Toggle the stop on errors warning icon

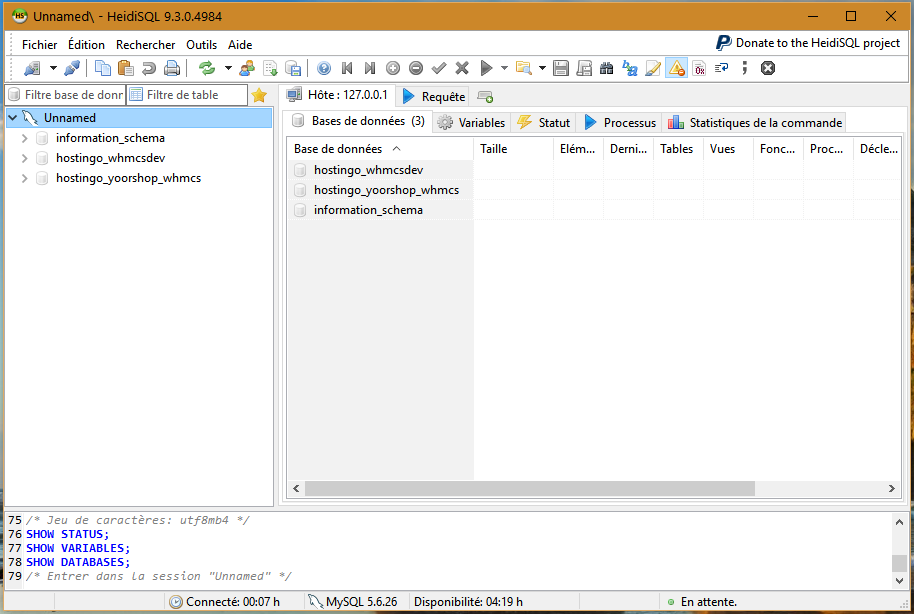pos(677,68)
